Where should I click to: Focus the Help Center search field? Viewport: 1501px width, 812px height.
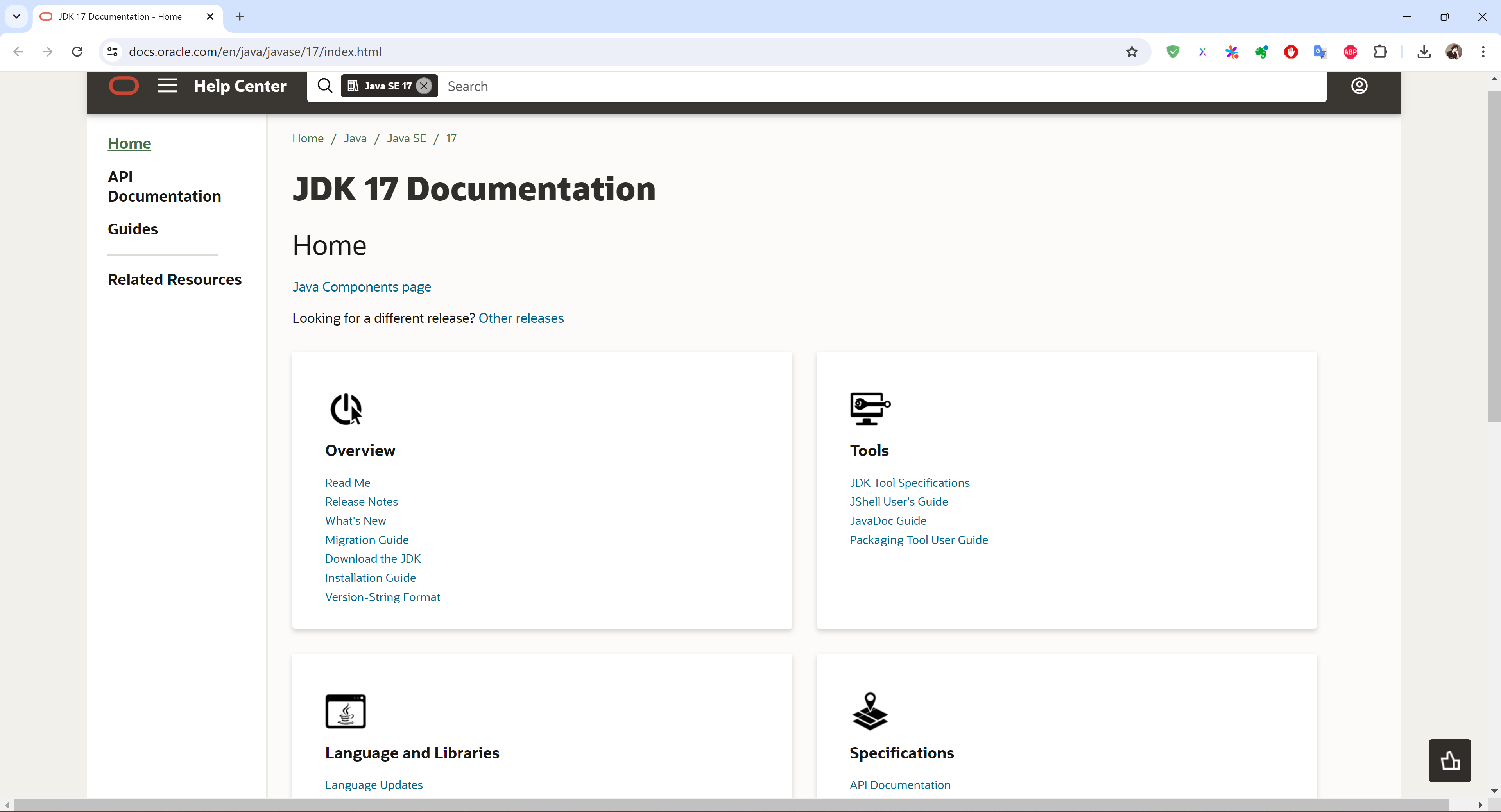coord(874,86)
